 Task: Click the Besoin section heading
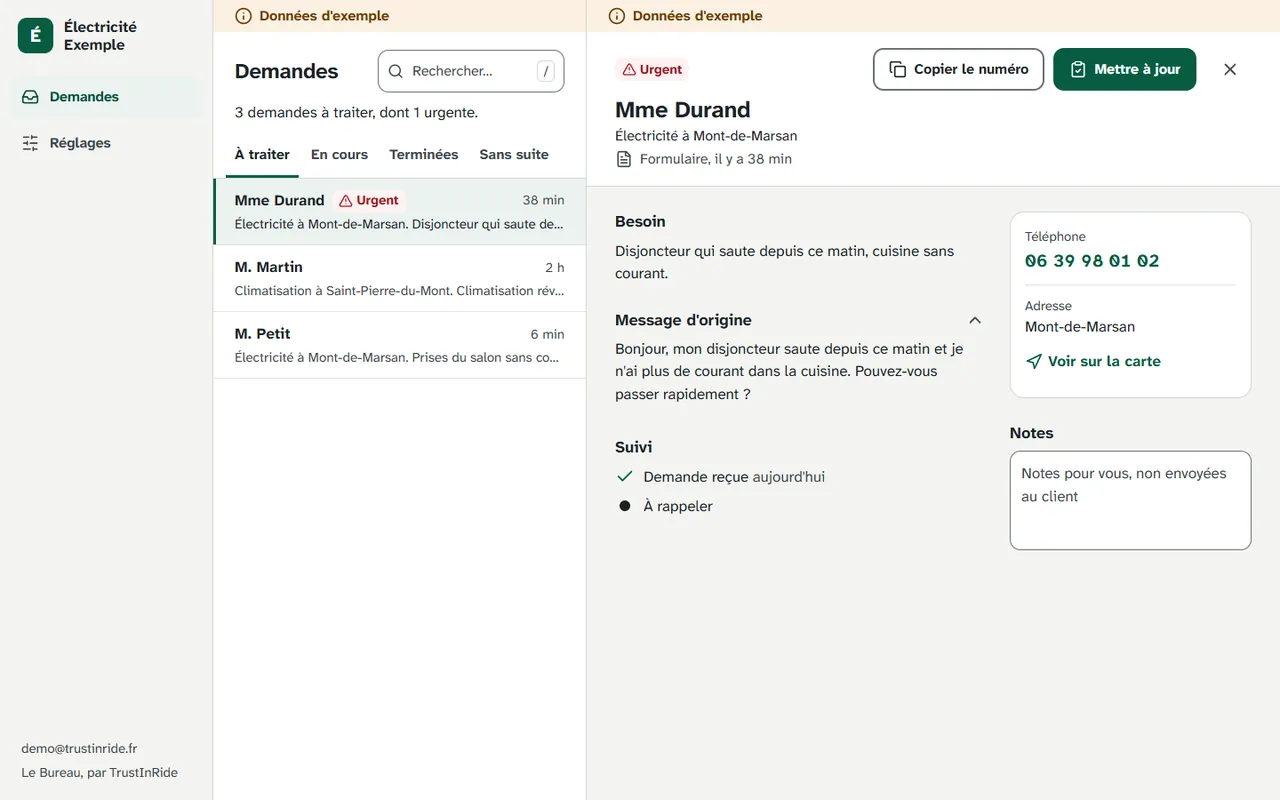pyautogui.click(x=640, y=221)
